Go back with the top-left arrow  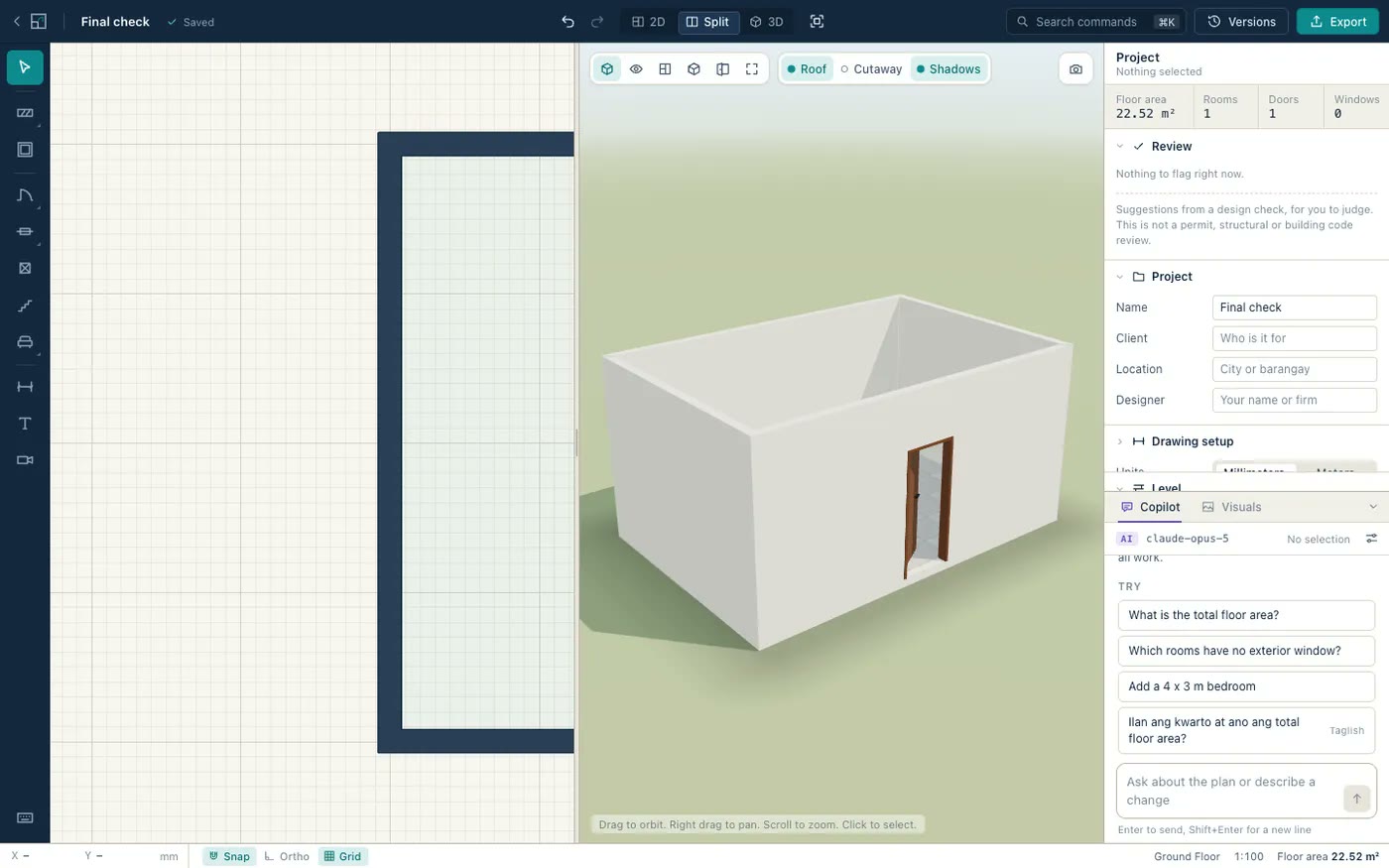click(x=16, y=22)
